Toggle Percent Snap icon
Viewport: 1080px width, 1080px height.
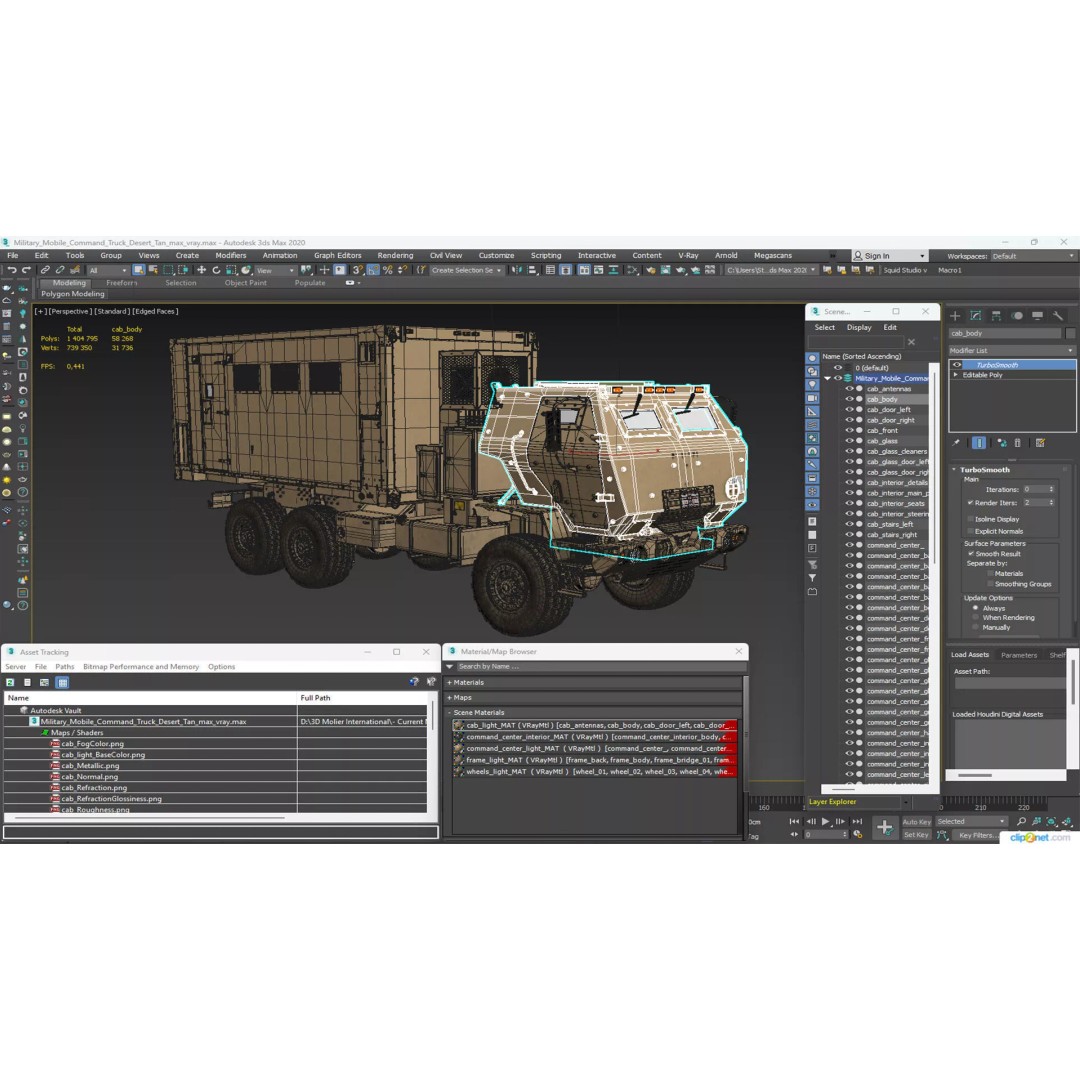click(x=387, y=270)
